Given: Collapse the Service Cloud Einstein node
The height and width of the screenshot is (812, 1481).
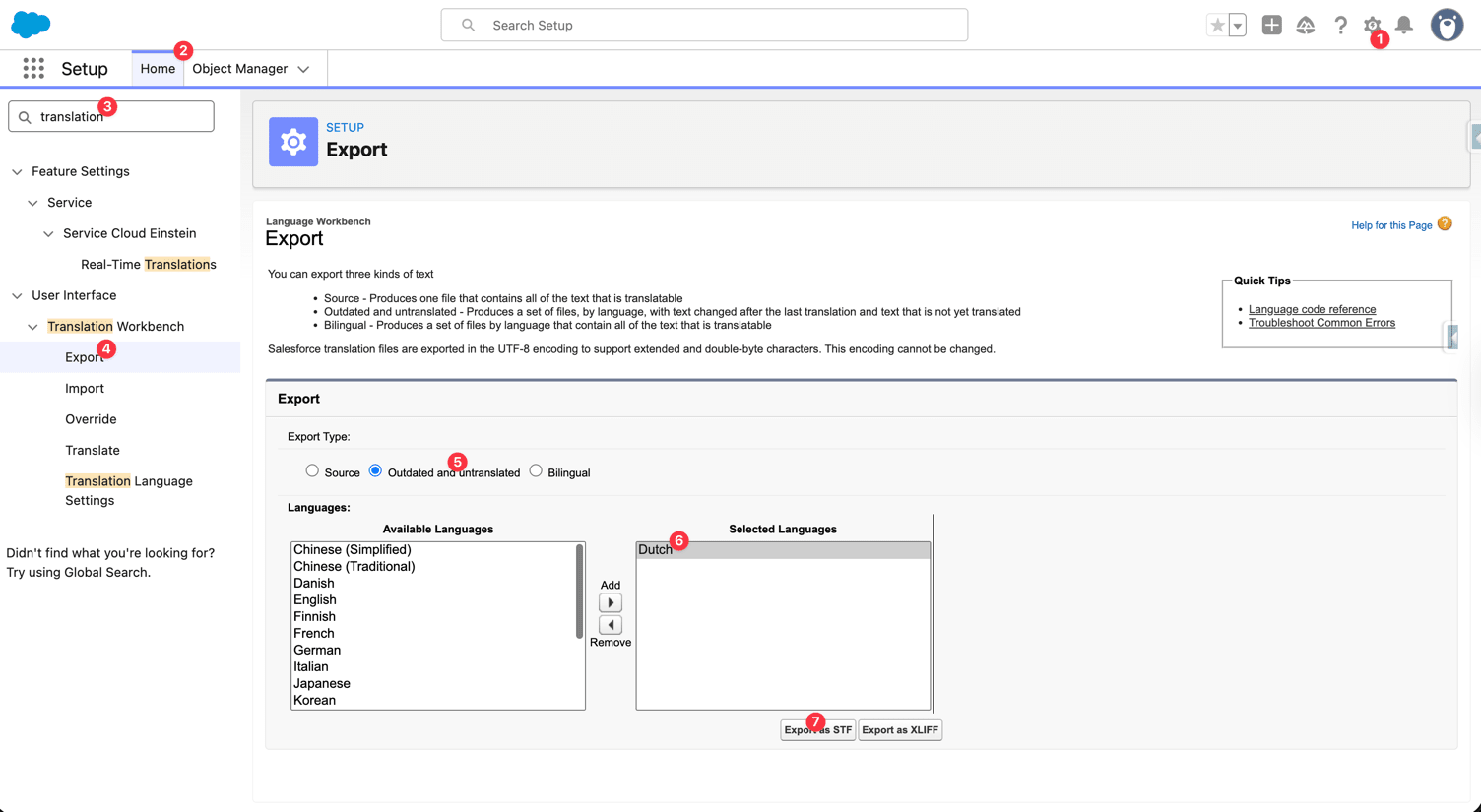Looking at the screenshot, I should tap(48, 234).
